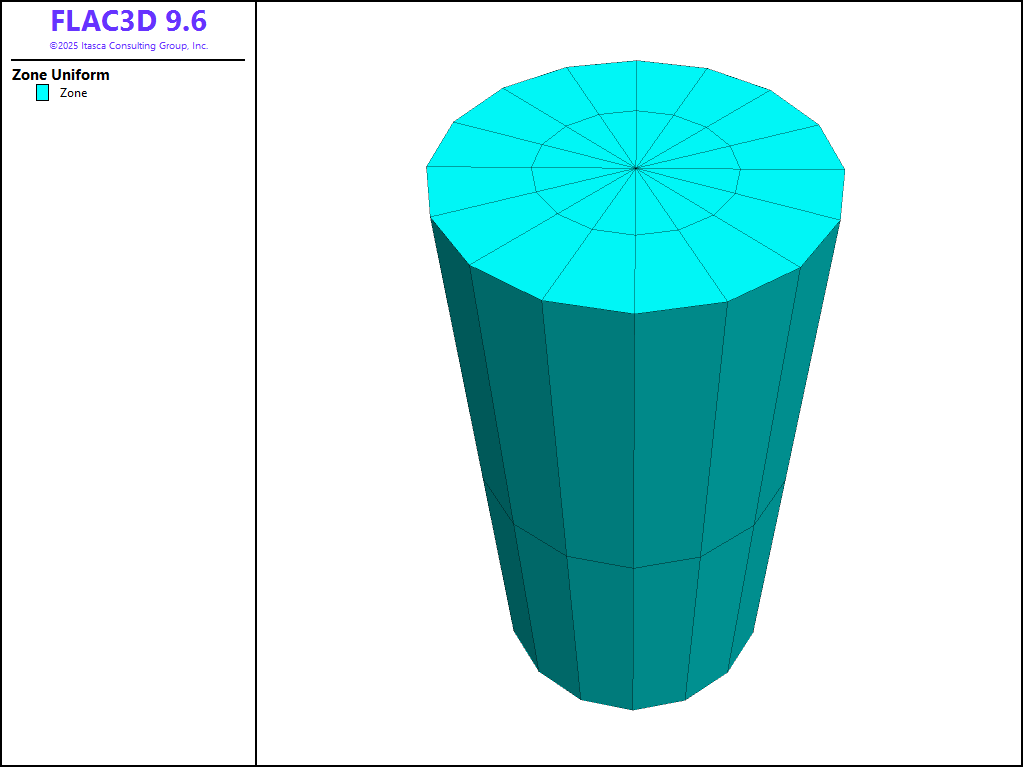Click the divider line under the copyright
The height and width of the screenshot is (768, 1024).
point(128,60)
